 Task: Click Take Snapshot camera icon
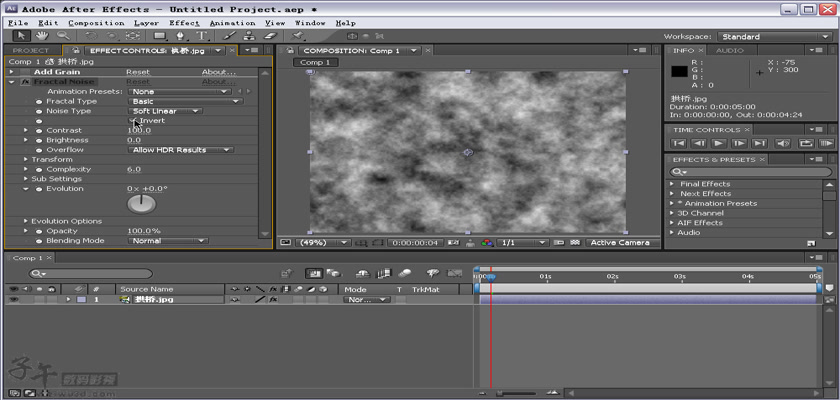pos(453,243)
